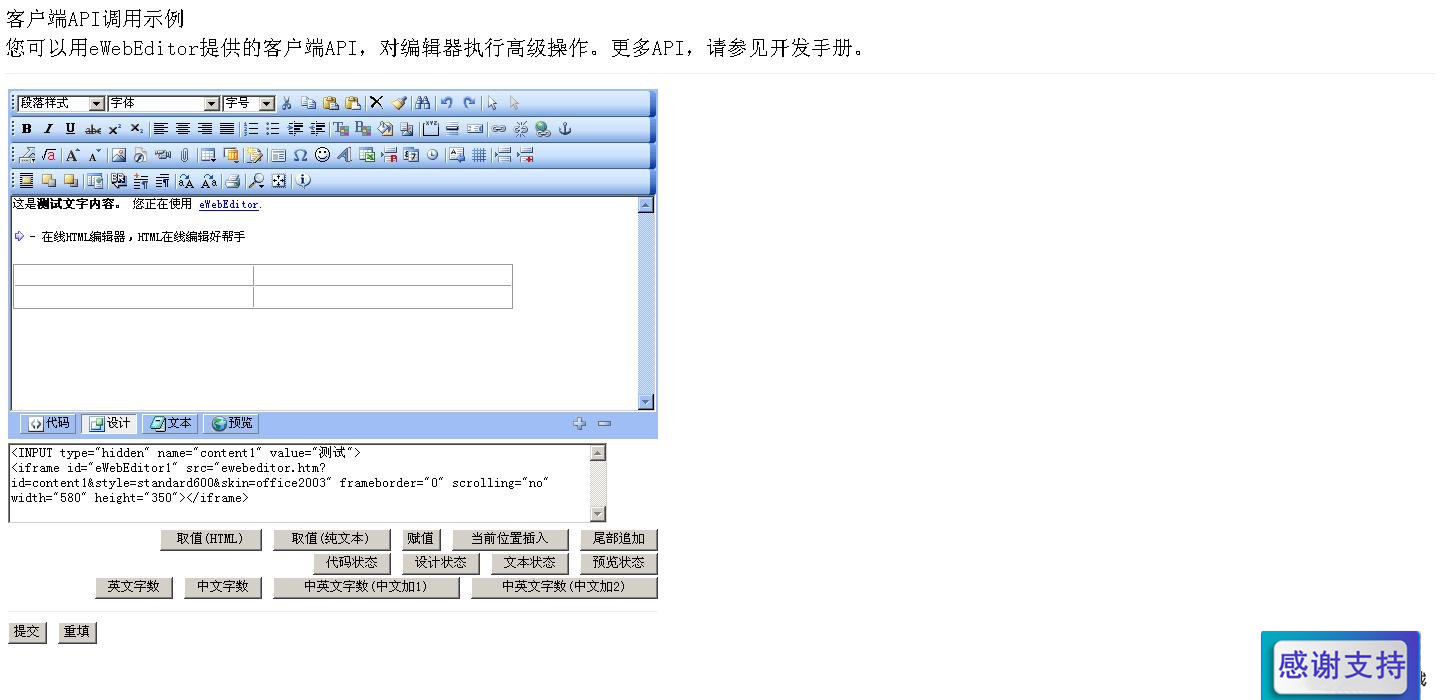
Task: Shrink editor with minus icon
Action: pos(604,424)
